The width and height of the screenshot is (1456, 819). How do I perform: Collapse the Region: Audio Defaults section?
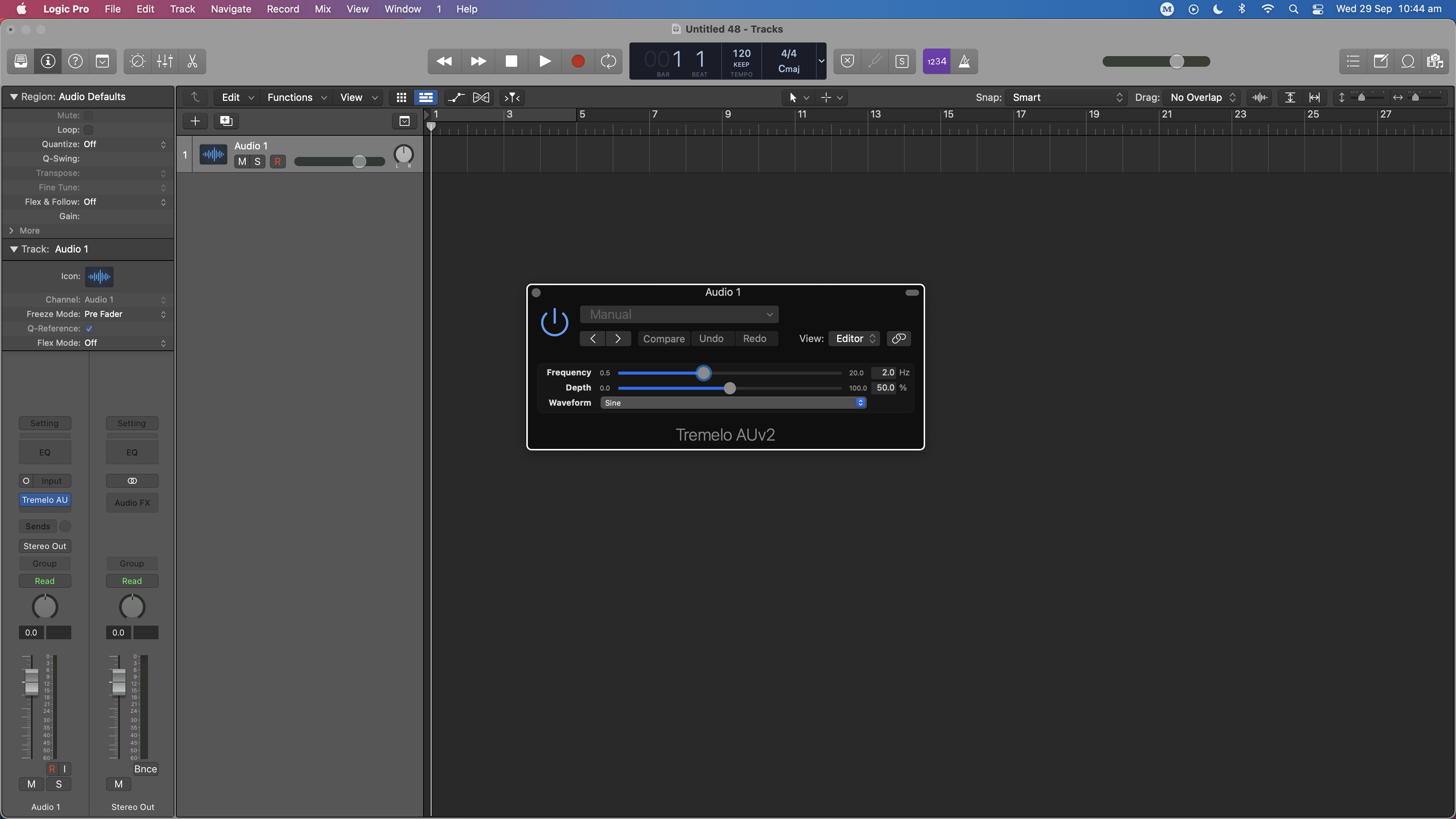[x=14, y=97]
